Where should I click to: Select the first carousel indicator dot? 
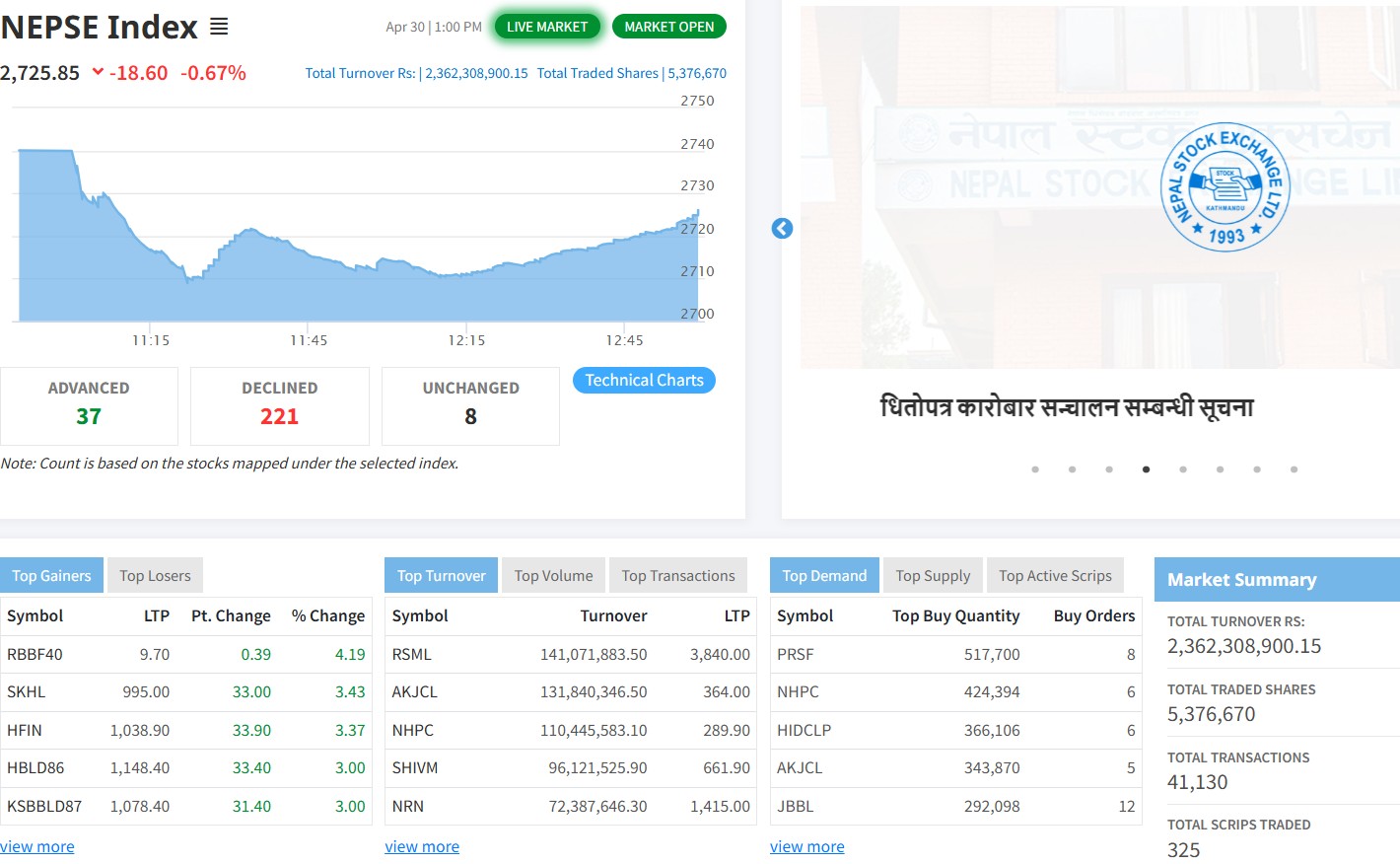1035,469
